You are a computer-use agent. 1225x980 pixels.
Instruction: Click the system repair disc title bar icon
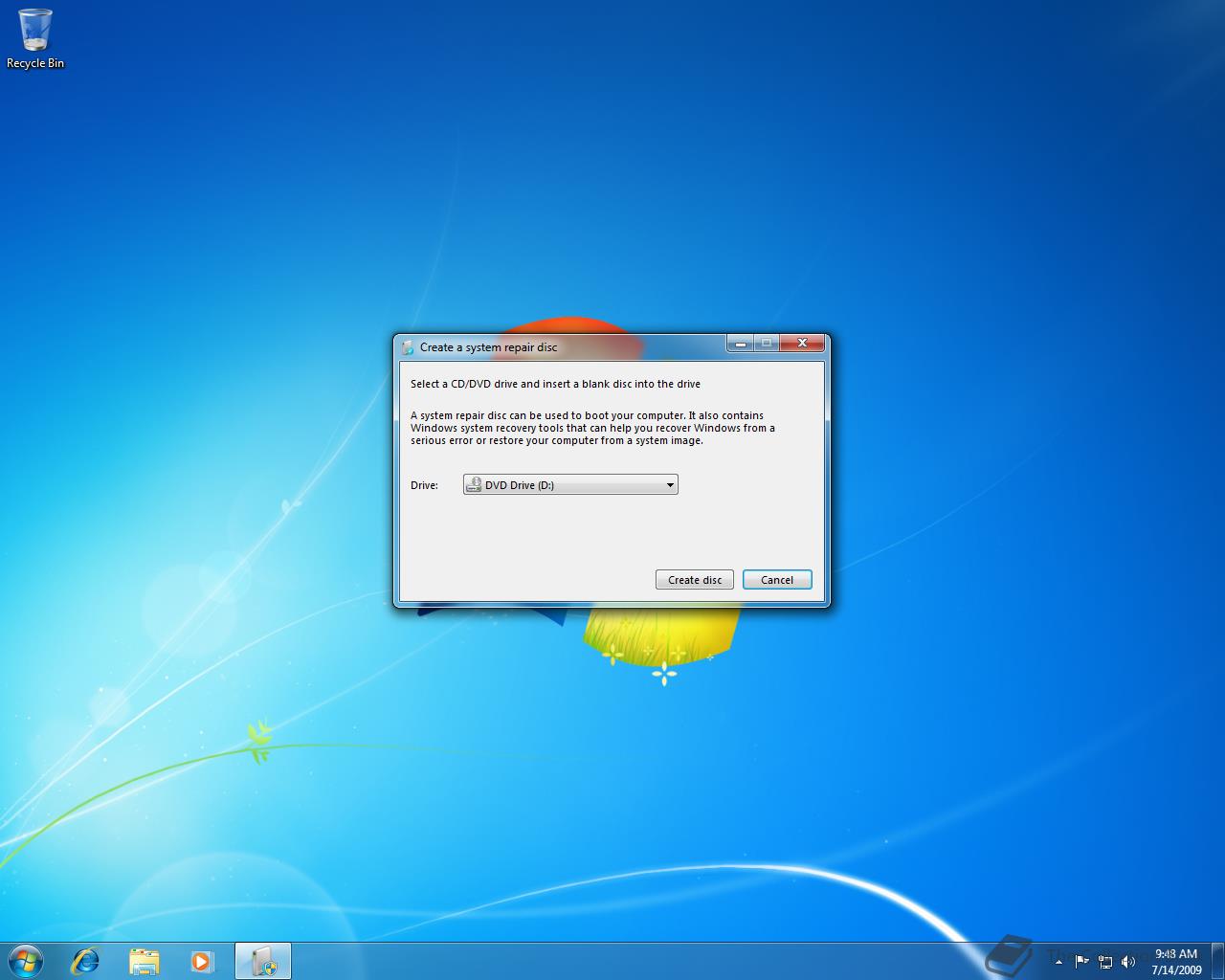click(x=408, y=347)
